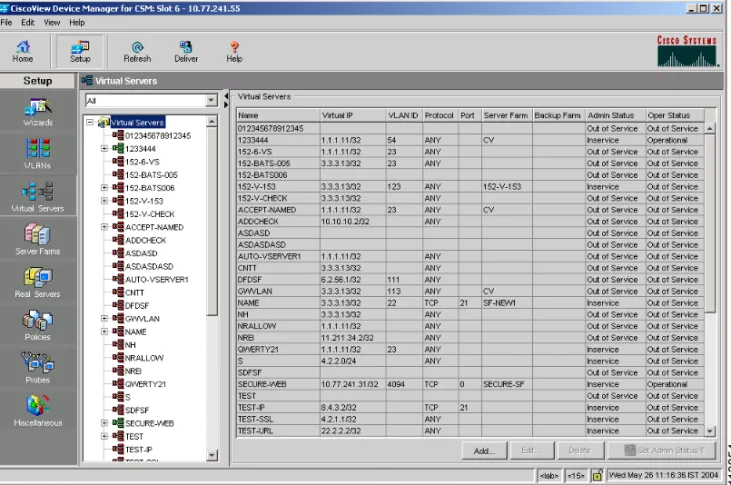Sort by the Admin Status column header
731x485 pixels.
click(x=615, y=115)
